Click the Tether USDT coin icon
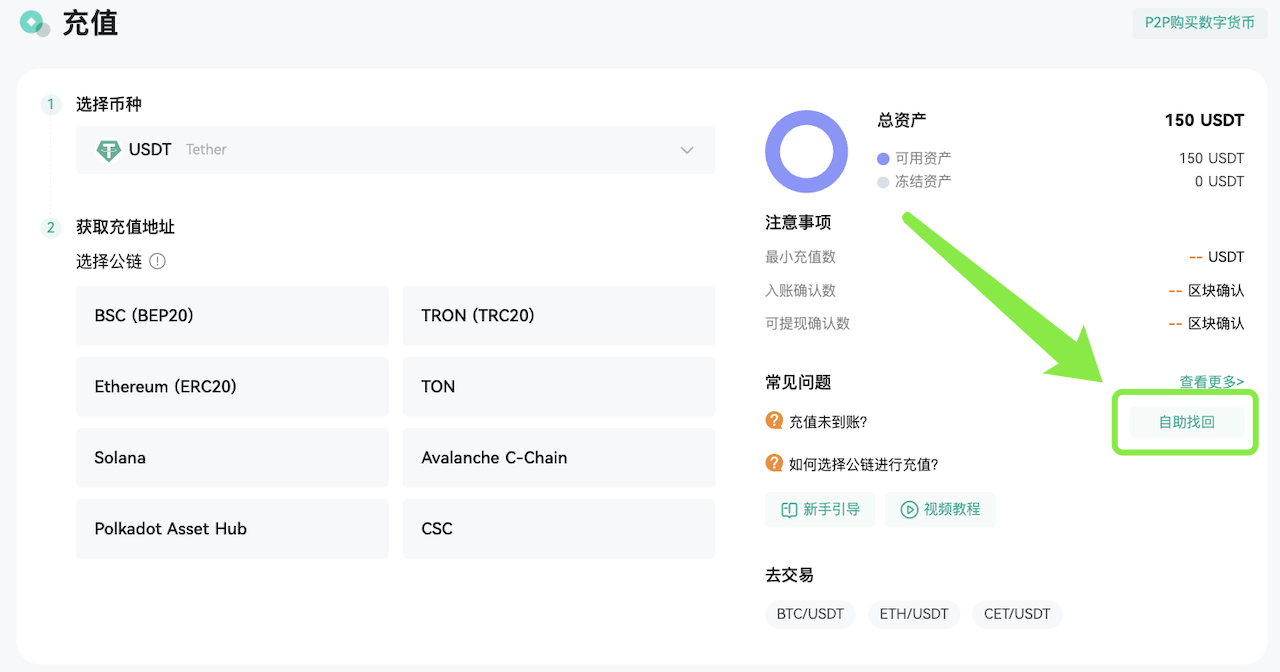This screenshot has height=672, width=1280. 108,150
